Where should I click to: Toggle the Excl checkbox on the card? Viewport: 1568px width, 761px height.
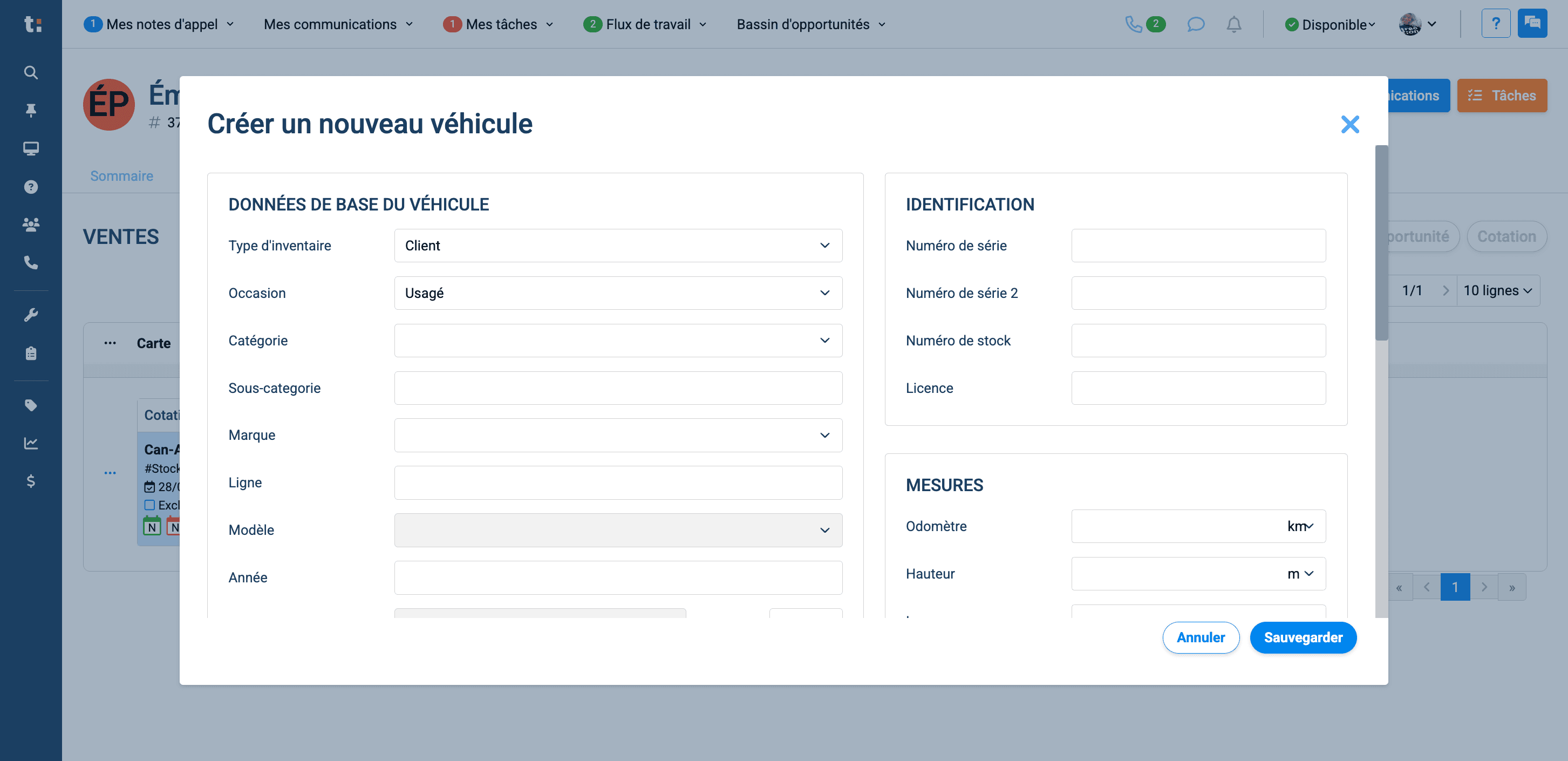[x=150, y=505]
